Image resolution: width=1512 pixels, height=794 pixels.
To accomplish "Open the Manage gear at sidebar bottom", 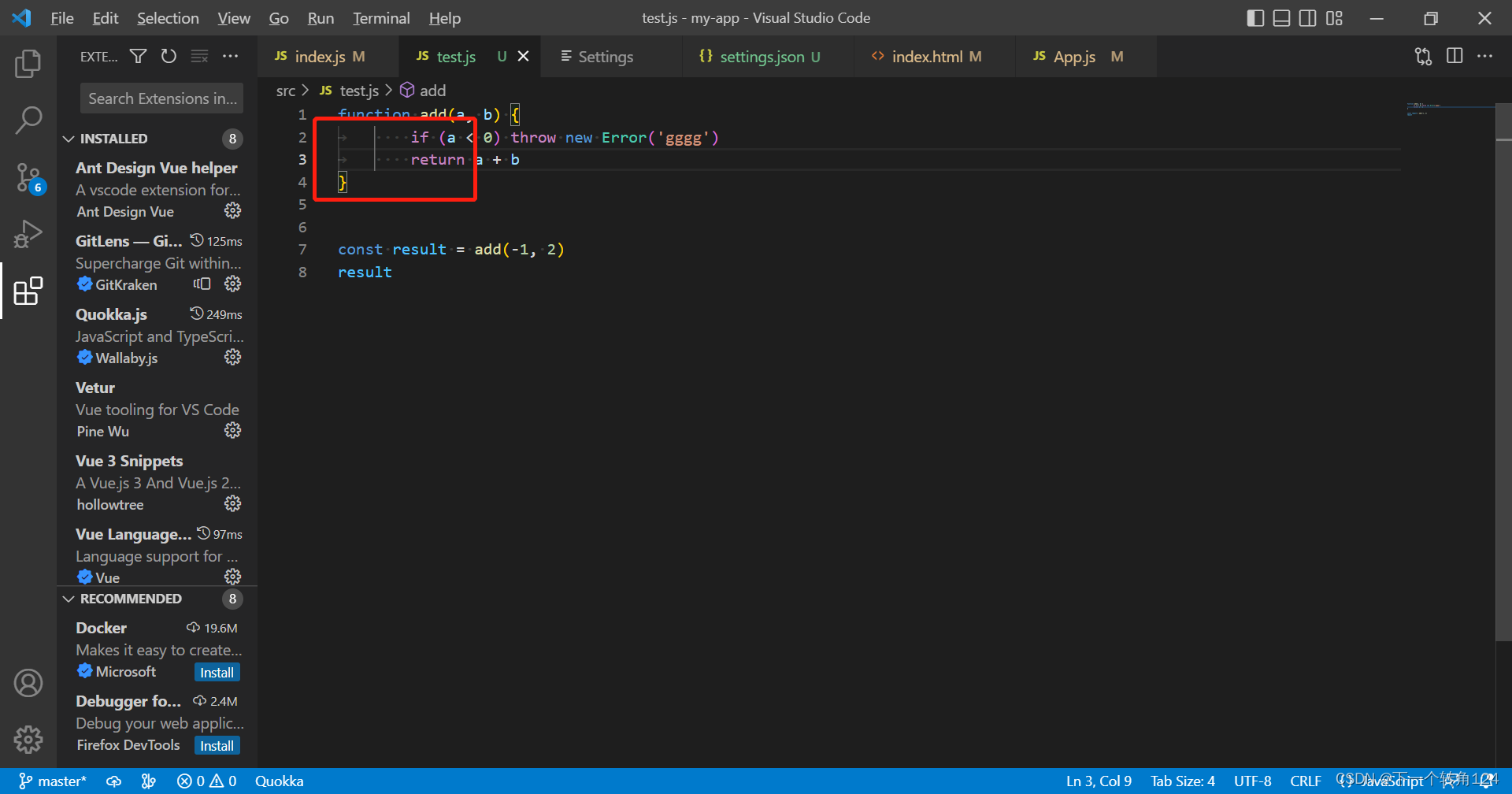I will (x=28, y=740).
